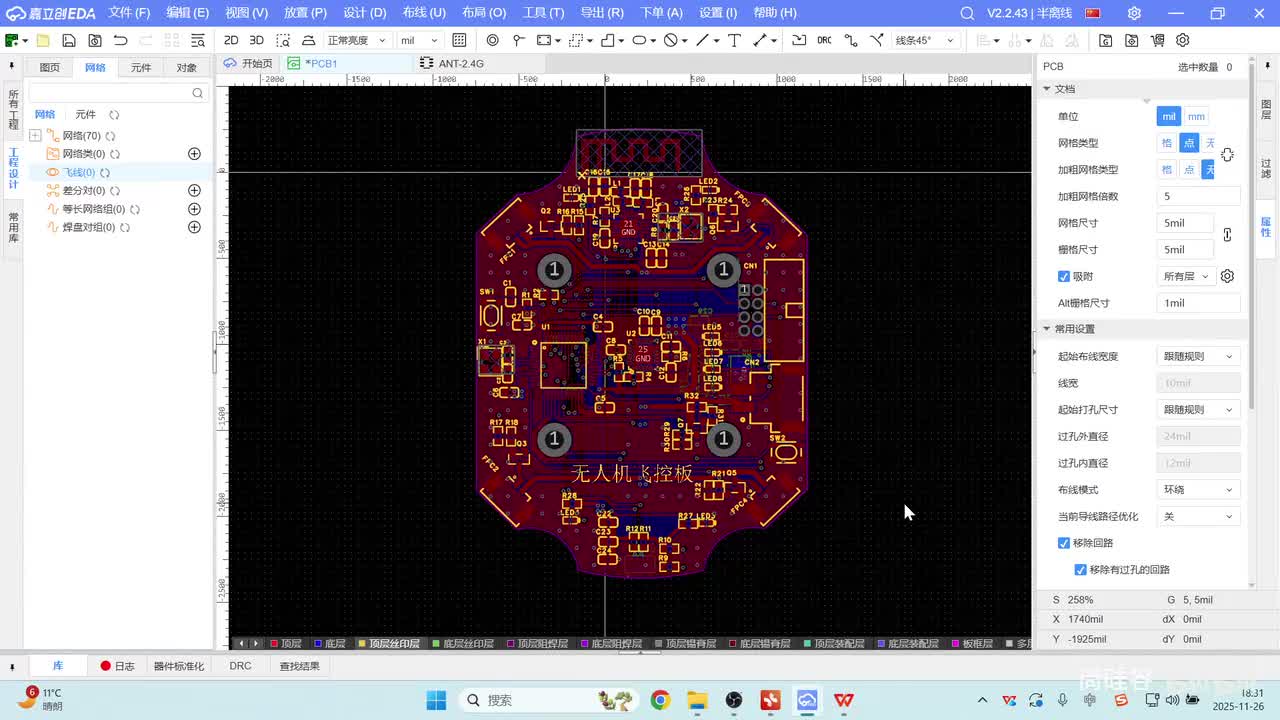
Task: Open the 日志 log tab
Action: pyautogui.click(x=117, y=666)
